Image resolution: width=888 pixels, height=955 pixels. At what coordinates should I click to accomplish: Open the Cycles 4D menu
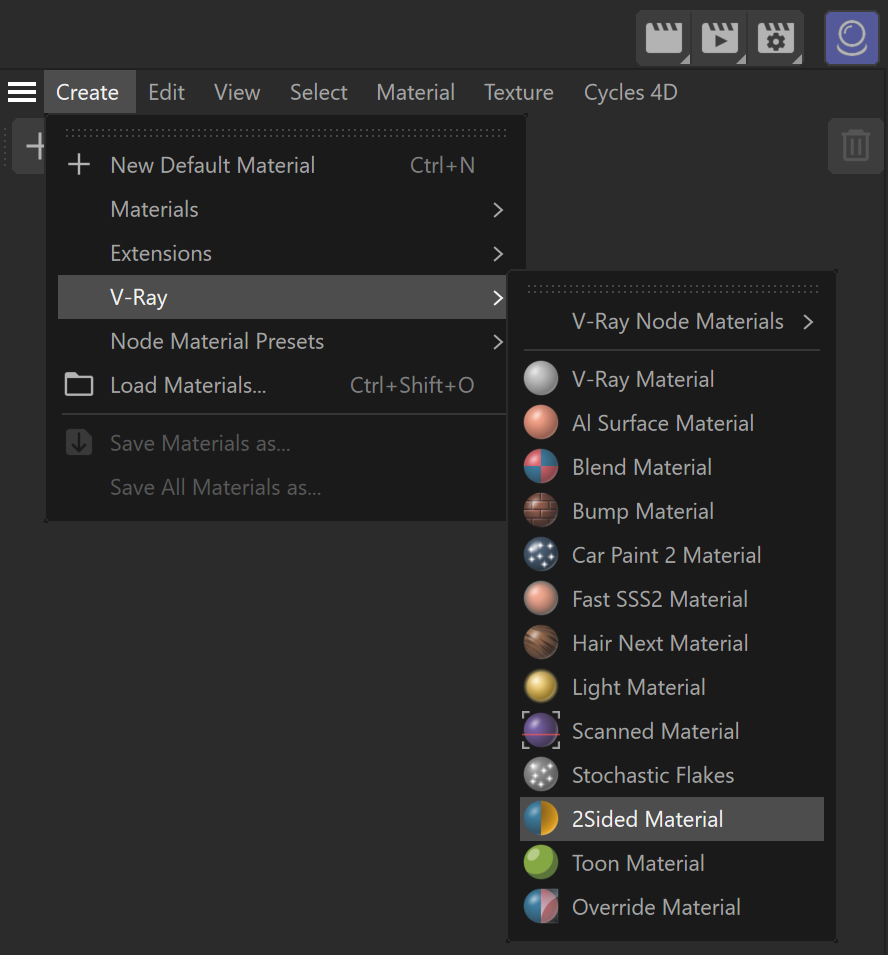(x=630, y=92)
